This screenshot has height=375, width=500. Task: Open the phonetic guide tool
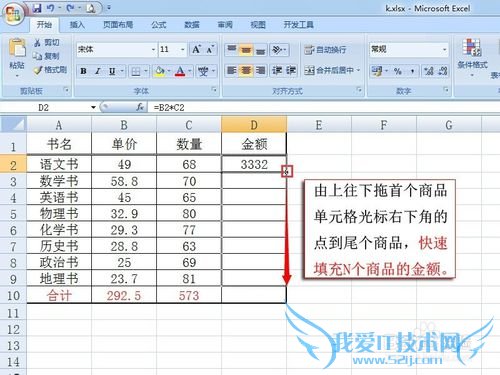pos(203,71)
